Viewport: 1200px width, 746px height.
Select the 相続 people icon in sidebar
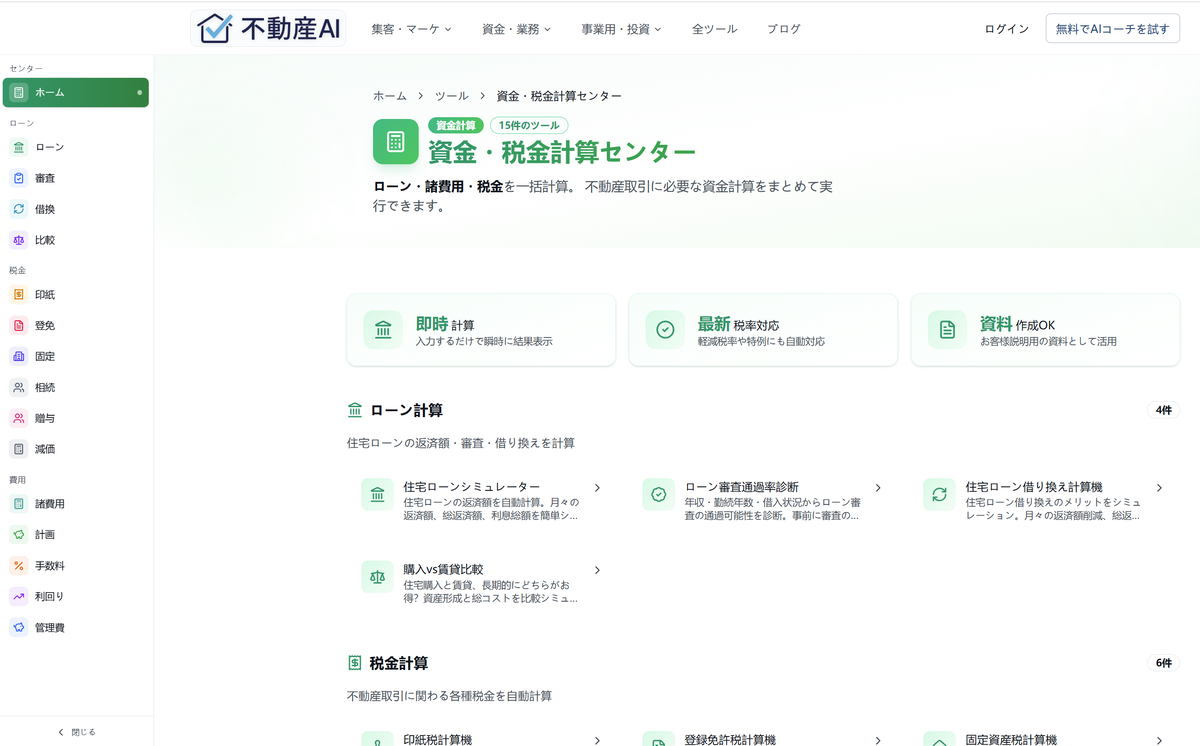(19, 387)
